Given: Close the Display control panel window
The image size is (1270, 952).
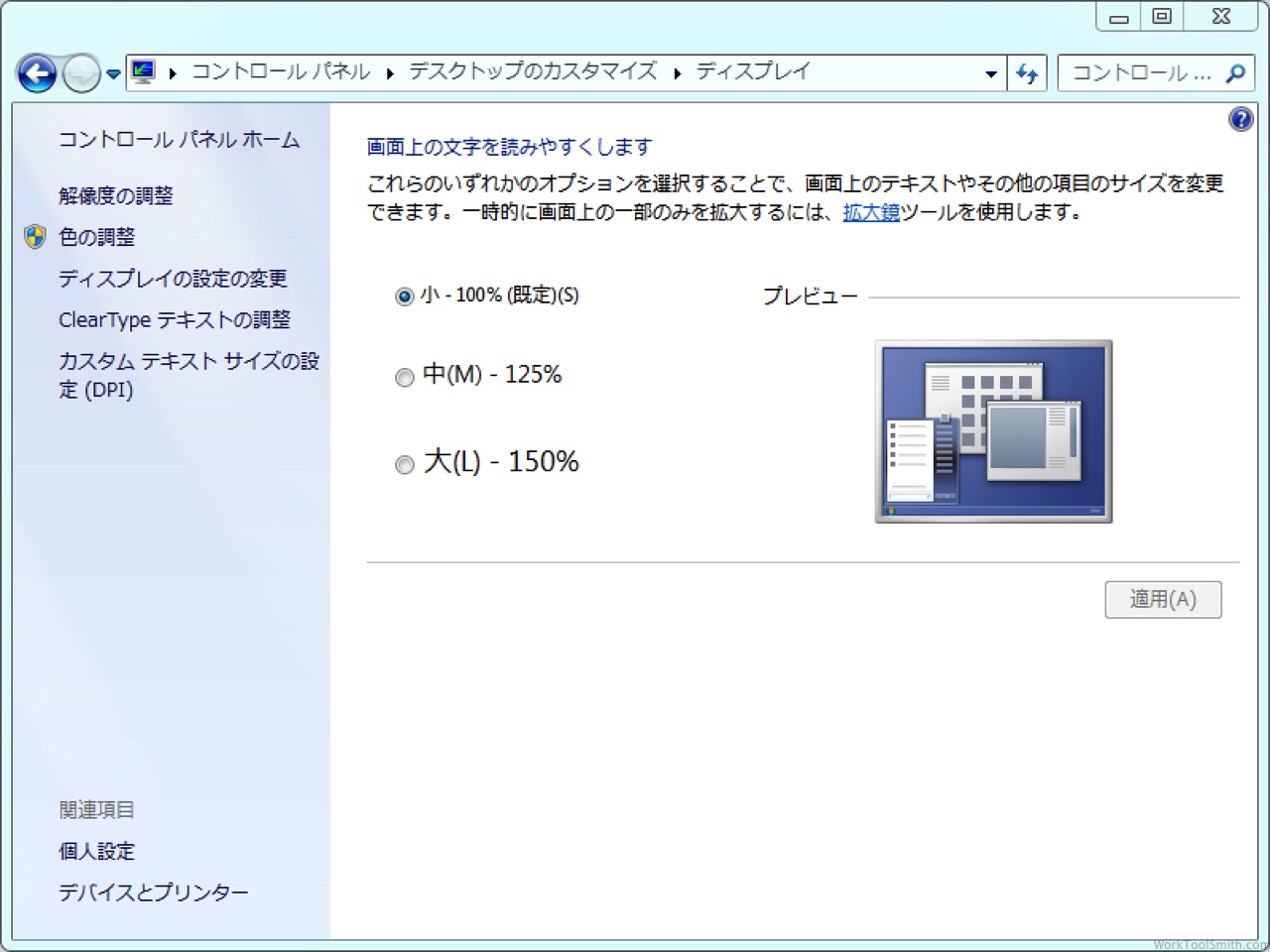Looking at the screenshot, I should [1221, 17].
